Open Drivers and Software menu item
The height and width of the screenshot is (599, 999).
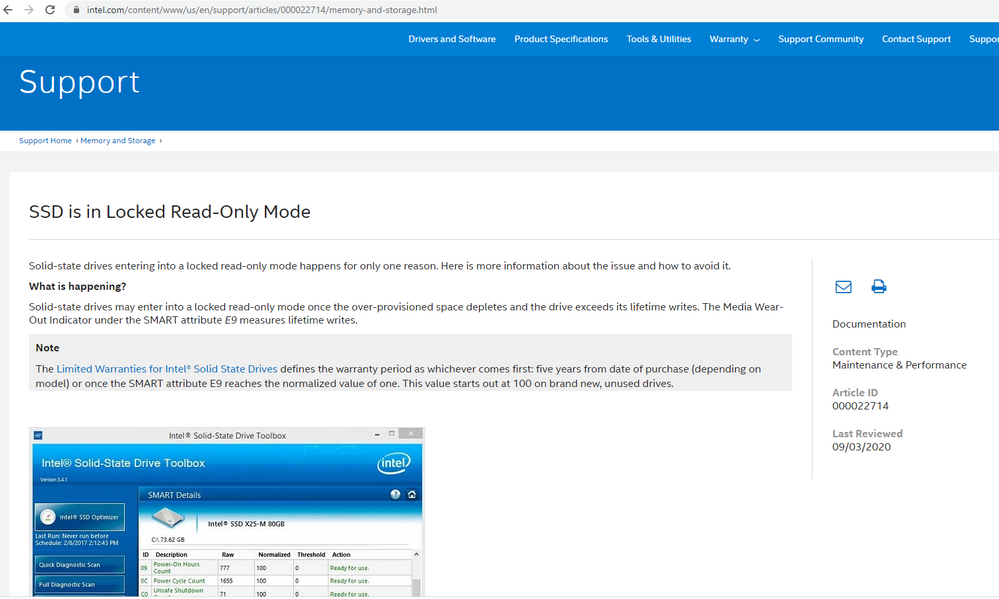(x=451, y=39)
